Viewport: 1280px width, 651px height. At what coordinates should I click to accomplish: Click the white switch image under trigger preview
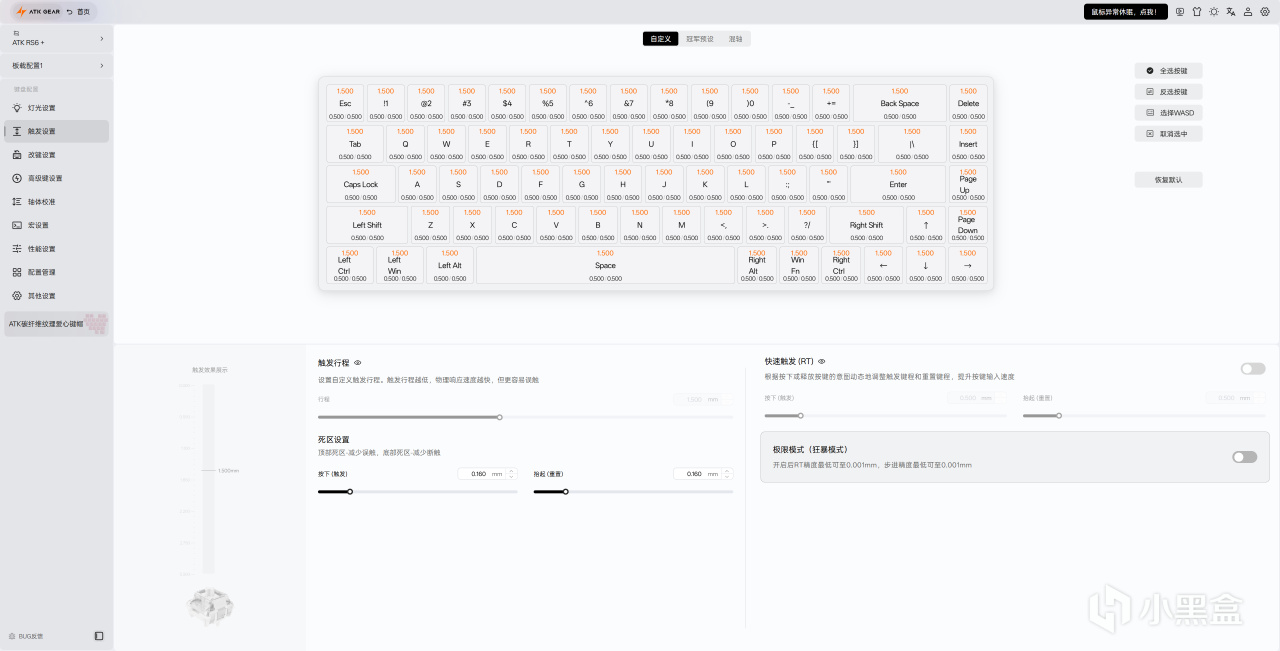(x=210, y=606)
